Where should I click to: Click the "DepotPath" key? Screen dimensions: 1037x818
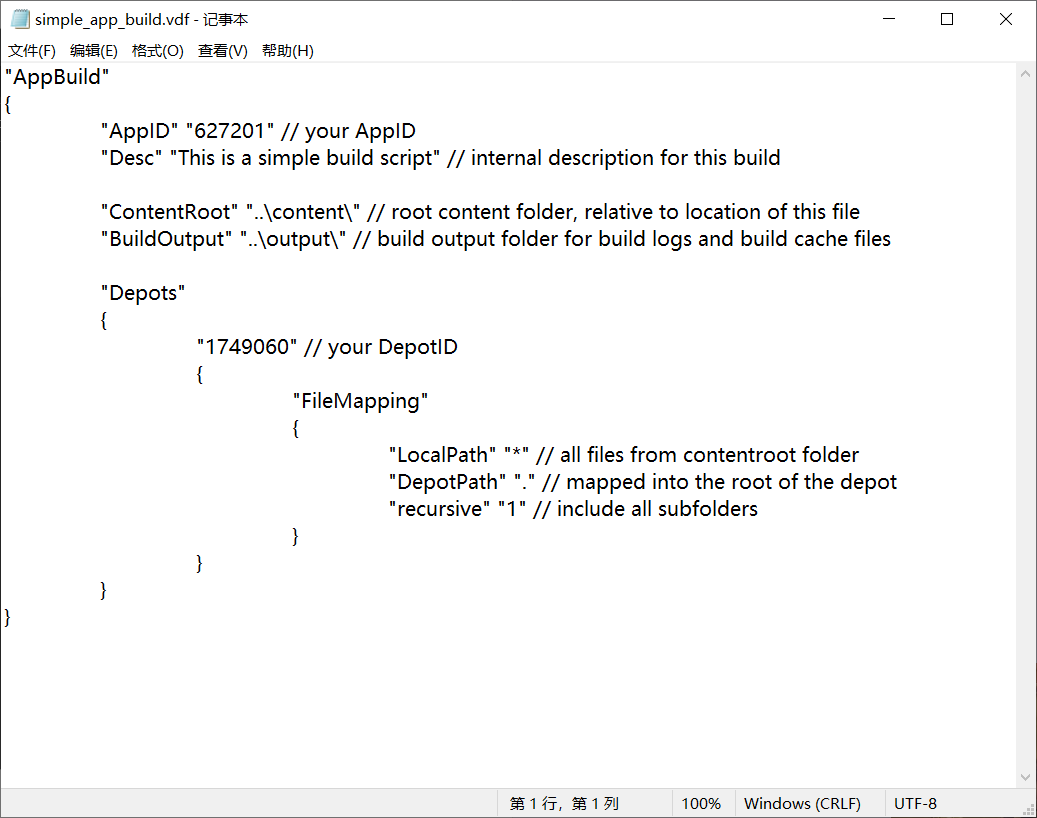point(448,482)
